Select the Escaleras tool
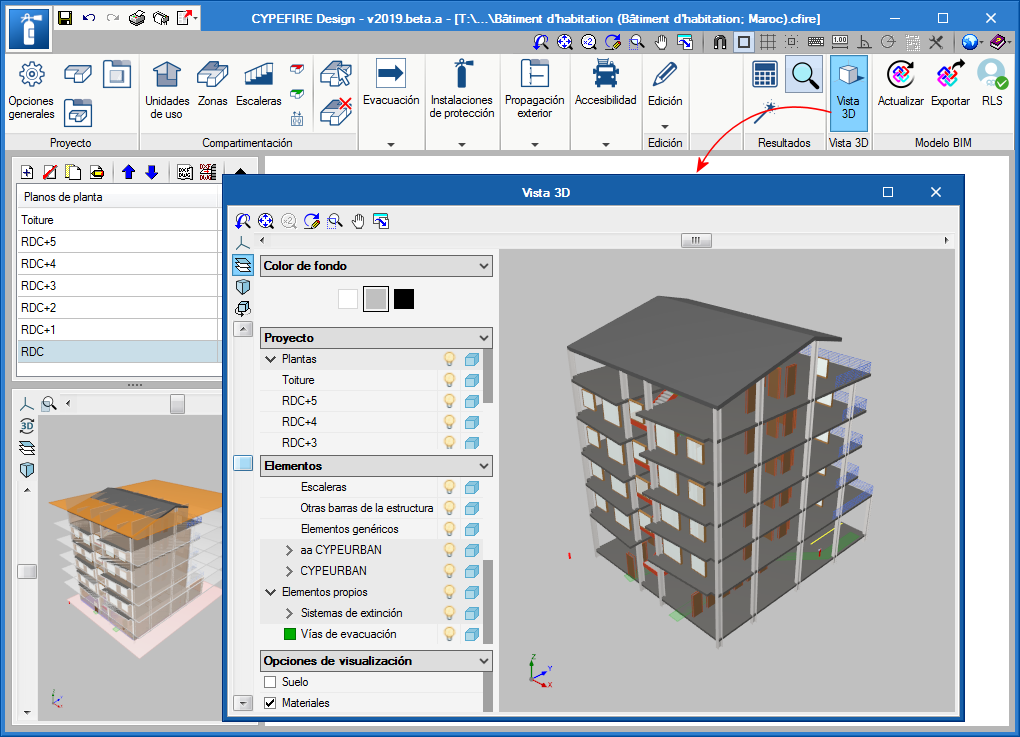Image resolution: width=1020 pixels, height=737 pixels. pos(258,84)
